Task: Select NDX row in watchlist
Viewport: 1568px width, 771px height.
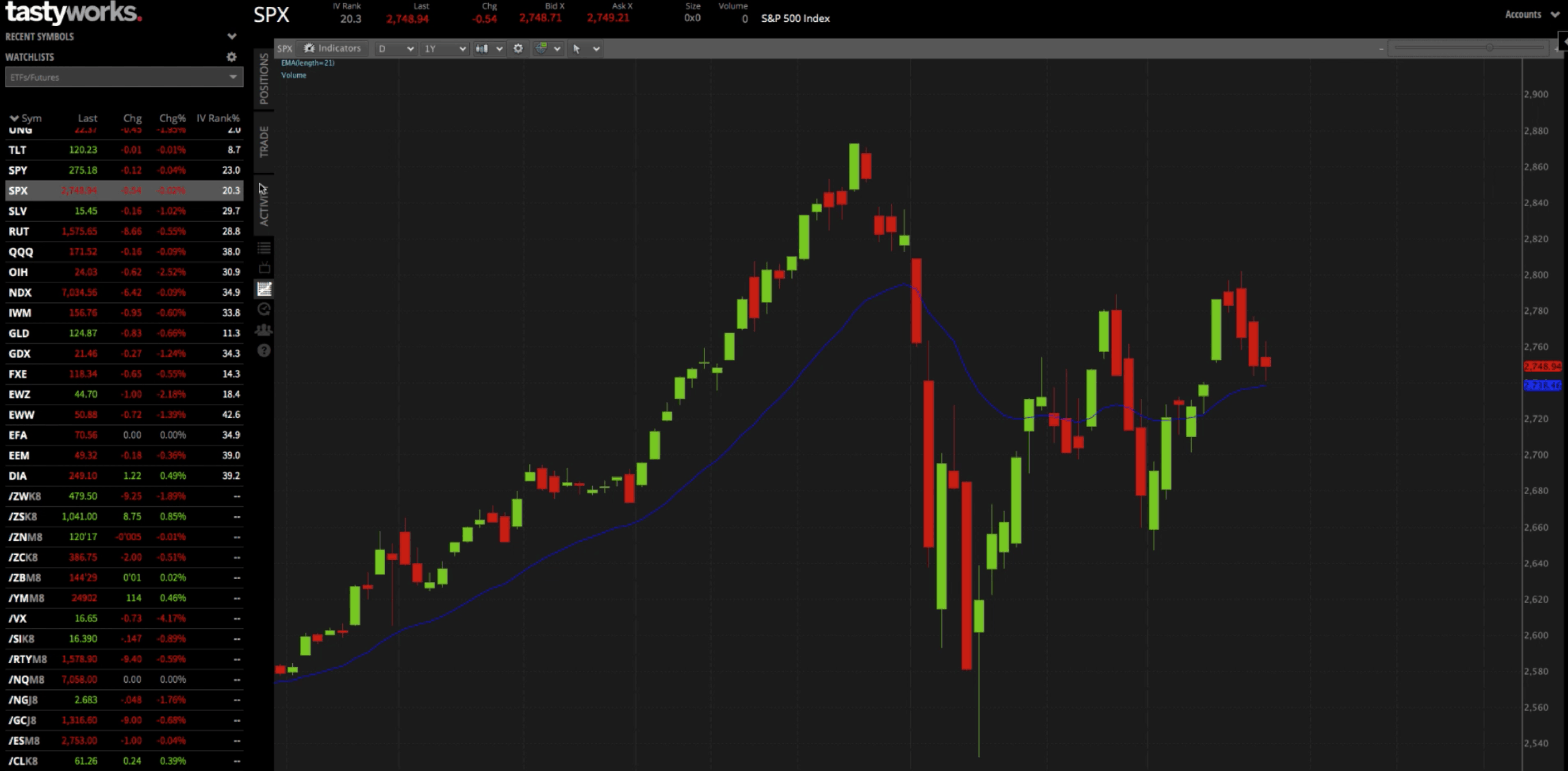Action: (x=124, y=292)
